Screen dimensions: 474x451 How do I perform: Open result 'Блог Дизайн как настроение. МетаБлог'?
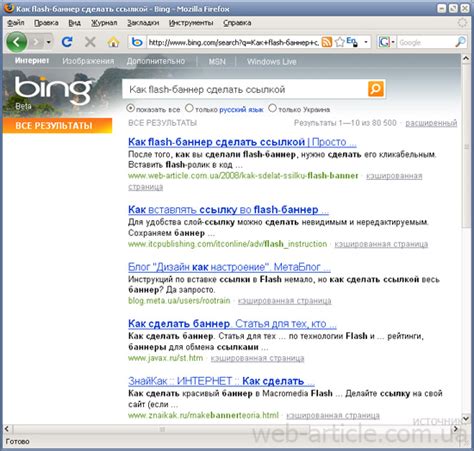(x=229, y=267)
